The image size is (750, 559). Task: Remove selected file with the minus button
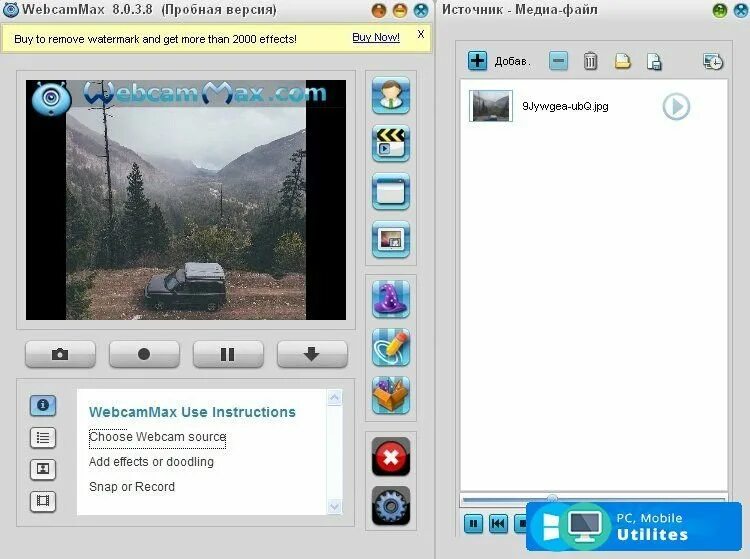pos(558,61)
